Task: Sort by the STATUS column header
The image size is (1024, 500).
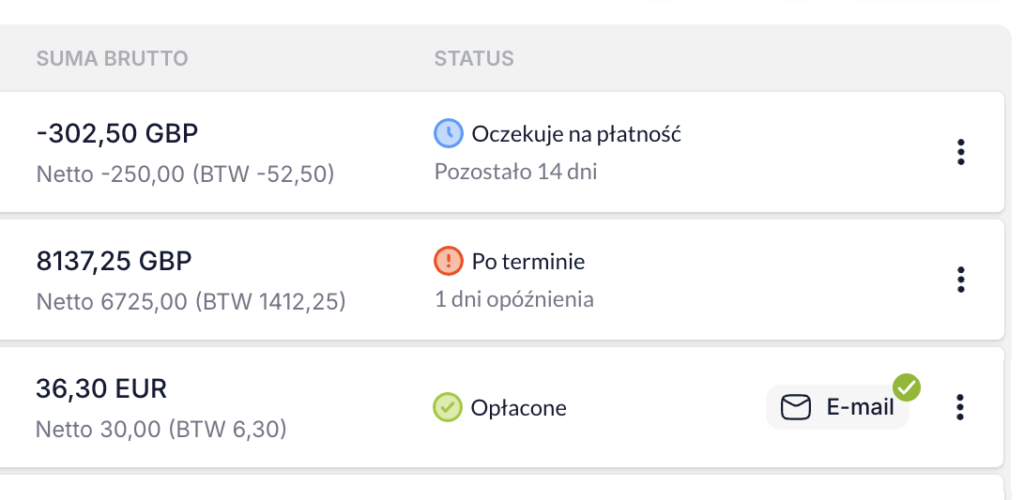Action: click(x=474, y=59)
